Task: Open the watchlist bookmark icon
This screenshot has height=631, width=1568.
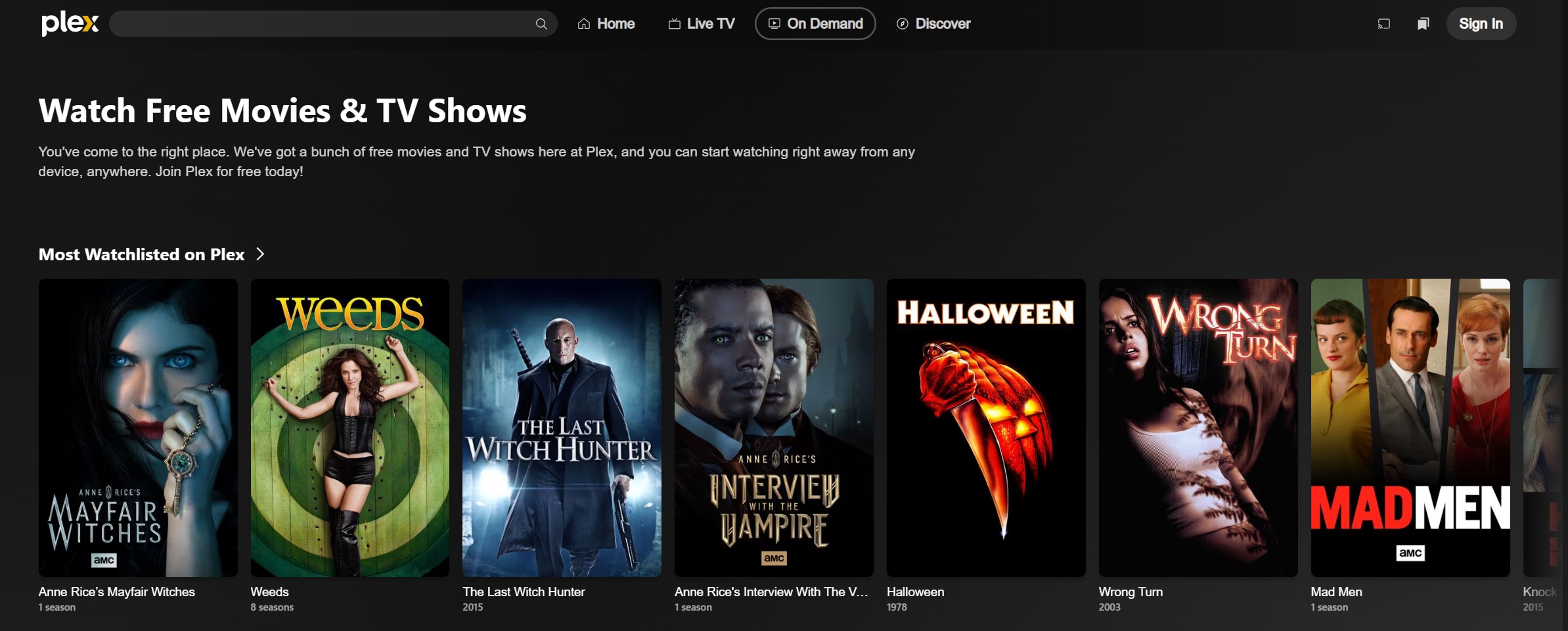Action: (x=1423, y=24)
